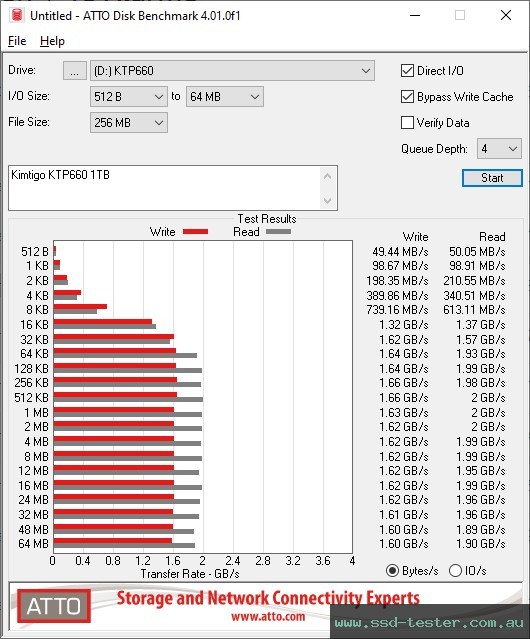530x639 pixels.
Task: Click the gray Read legend swatch
Action: (x=278, y=232)
